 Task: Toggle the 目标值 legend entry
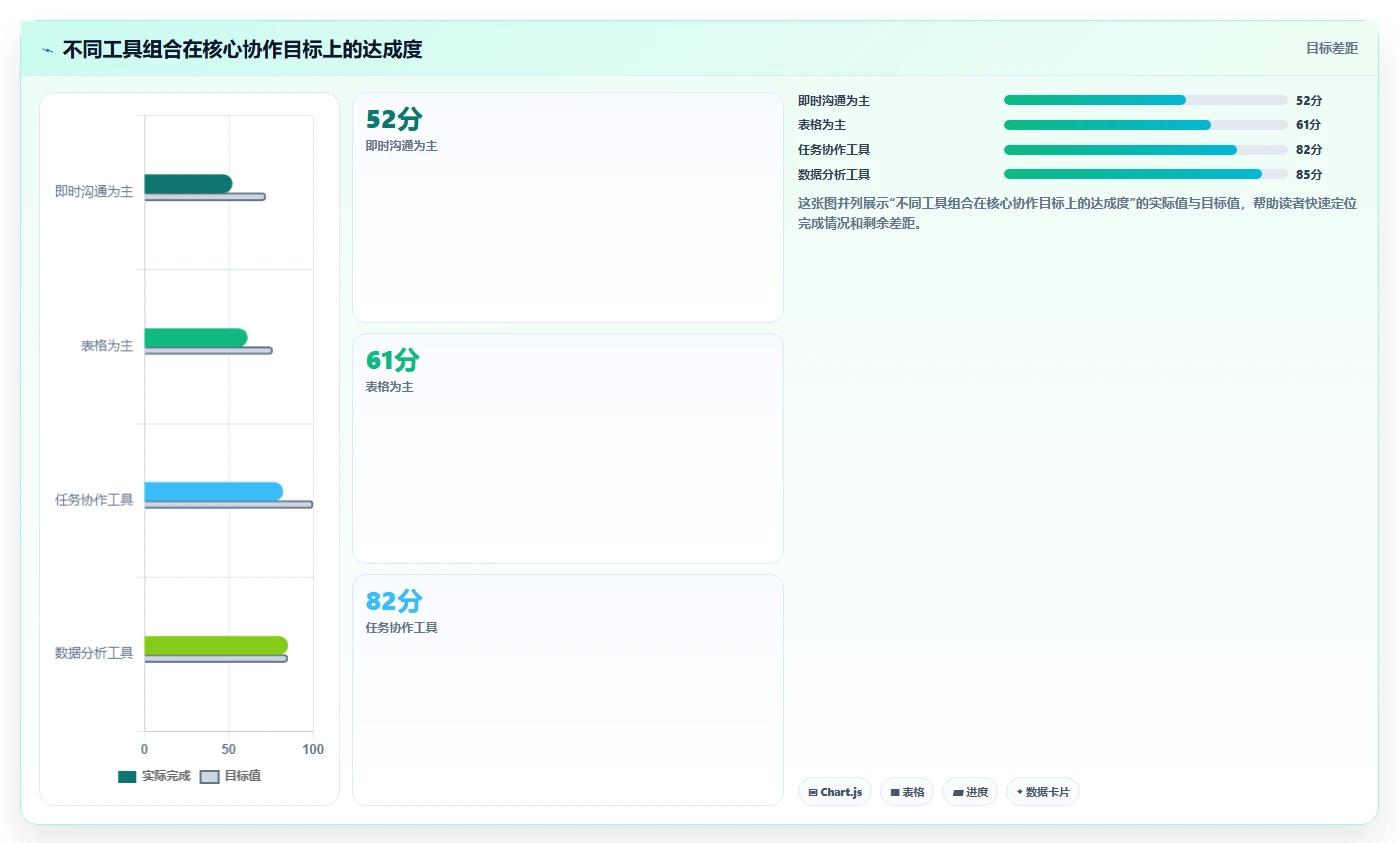(x=231, y=776)
